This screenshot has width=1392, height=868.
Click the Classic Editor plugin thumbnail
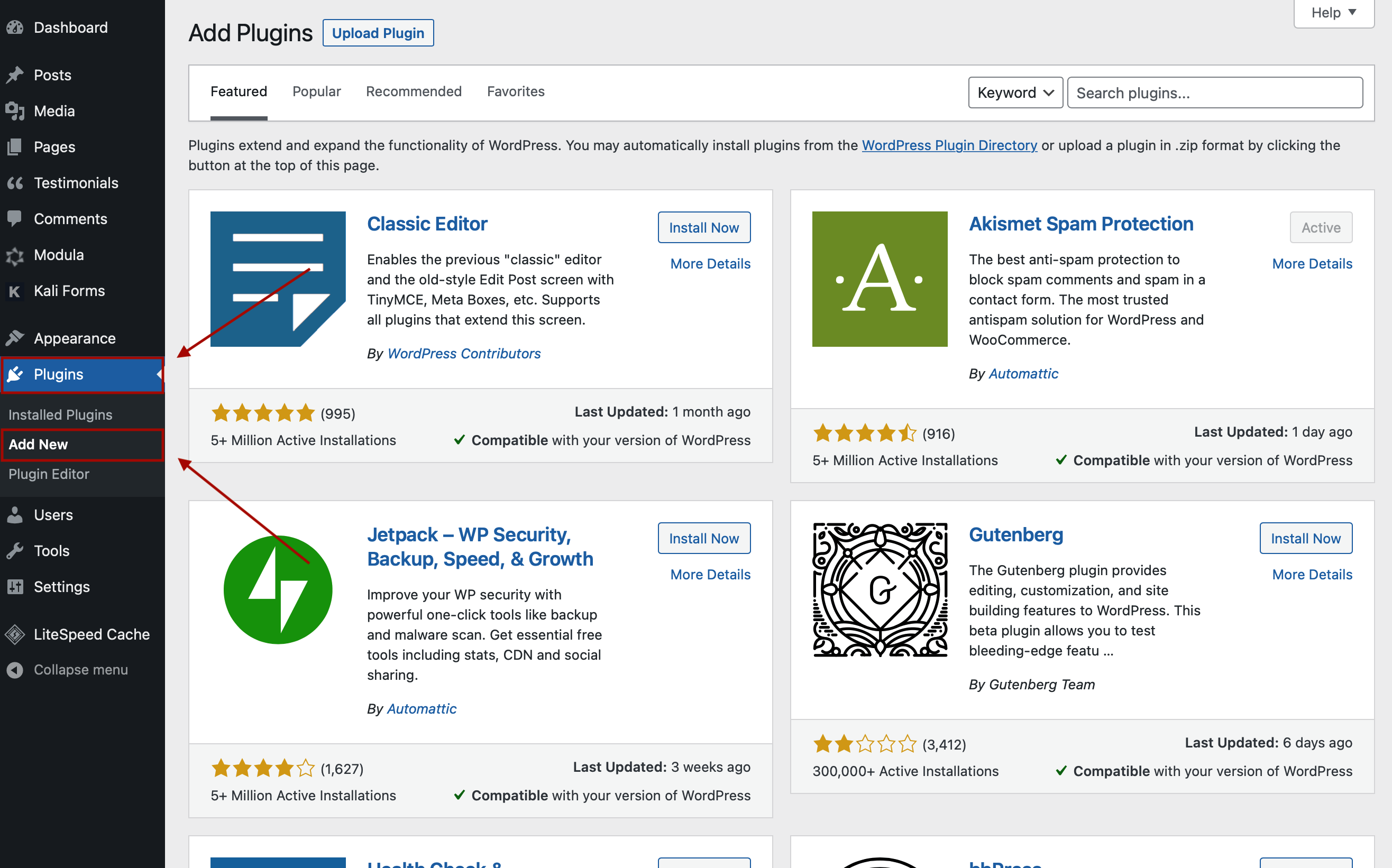(278, 279)
